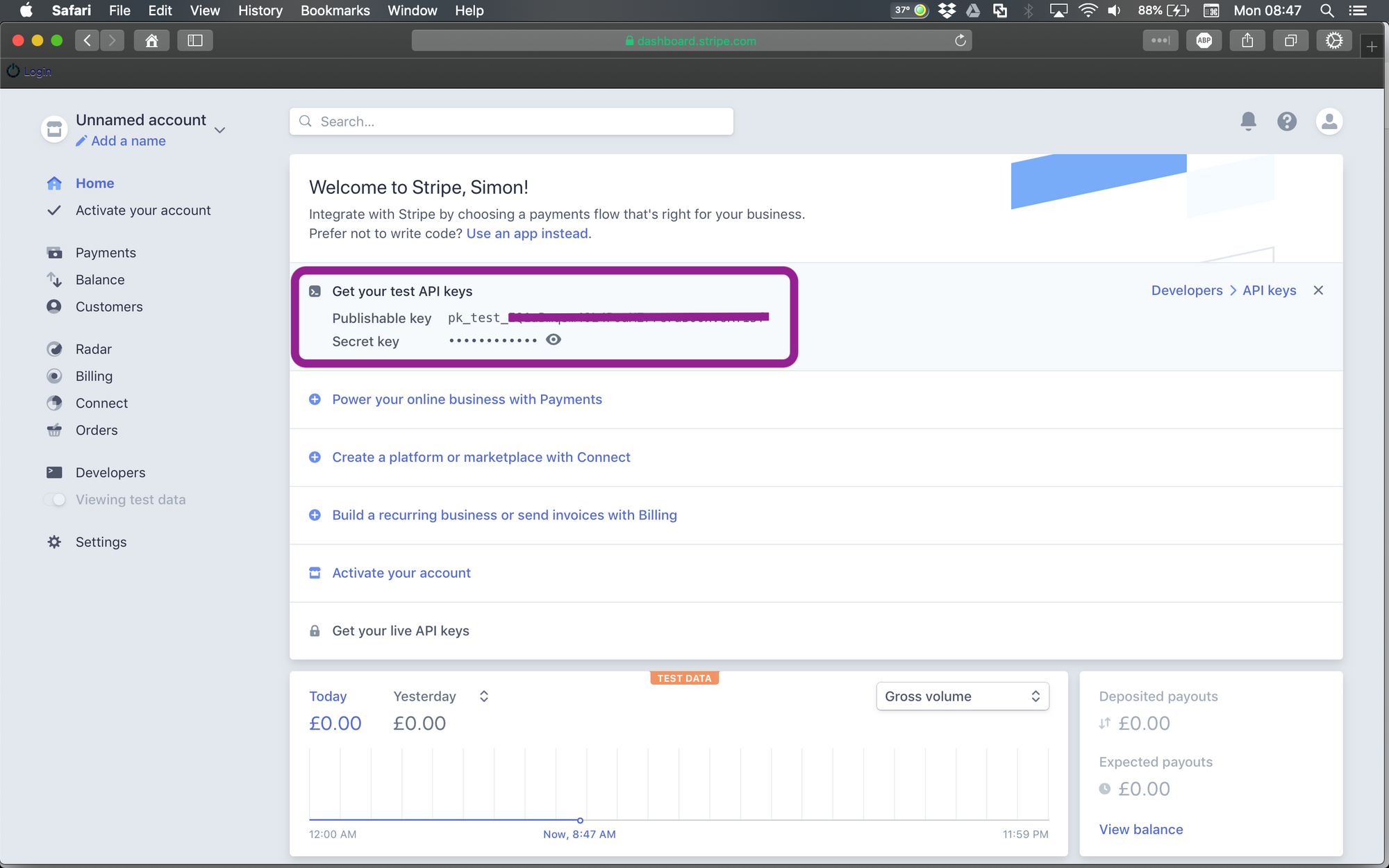Expand Build a recurring business with Billing

coord(504,515)
